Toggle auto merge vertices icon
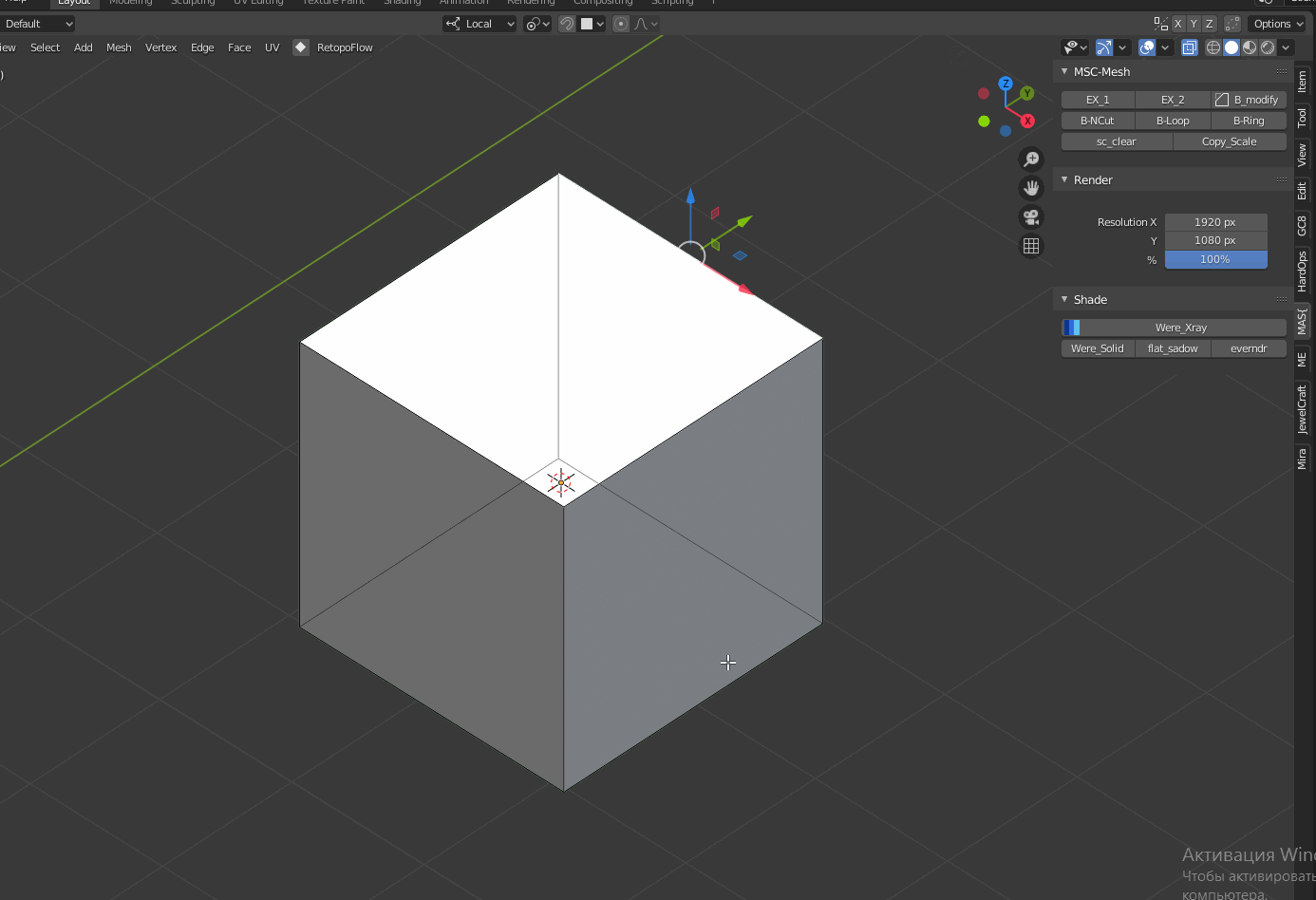The width and height of the screenshot is (1316, 900). point(1232,24)
